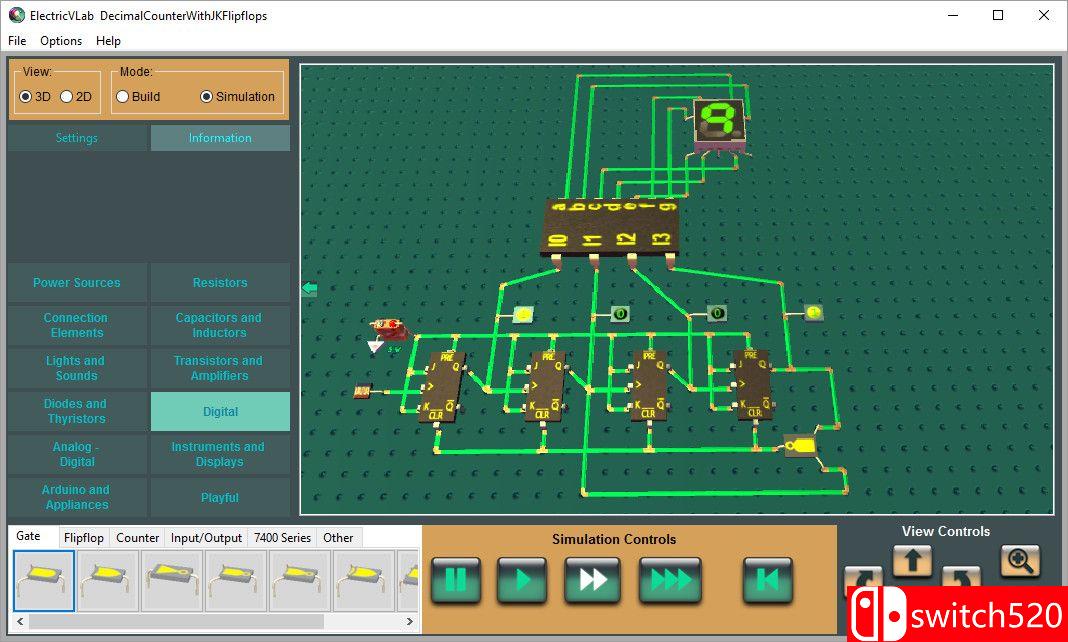Open the 7400 Series tab
The height and width of the screenshot is (642, 1068).
(282, 538)
